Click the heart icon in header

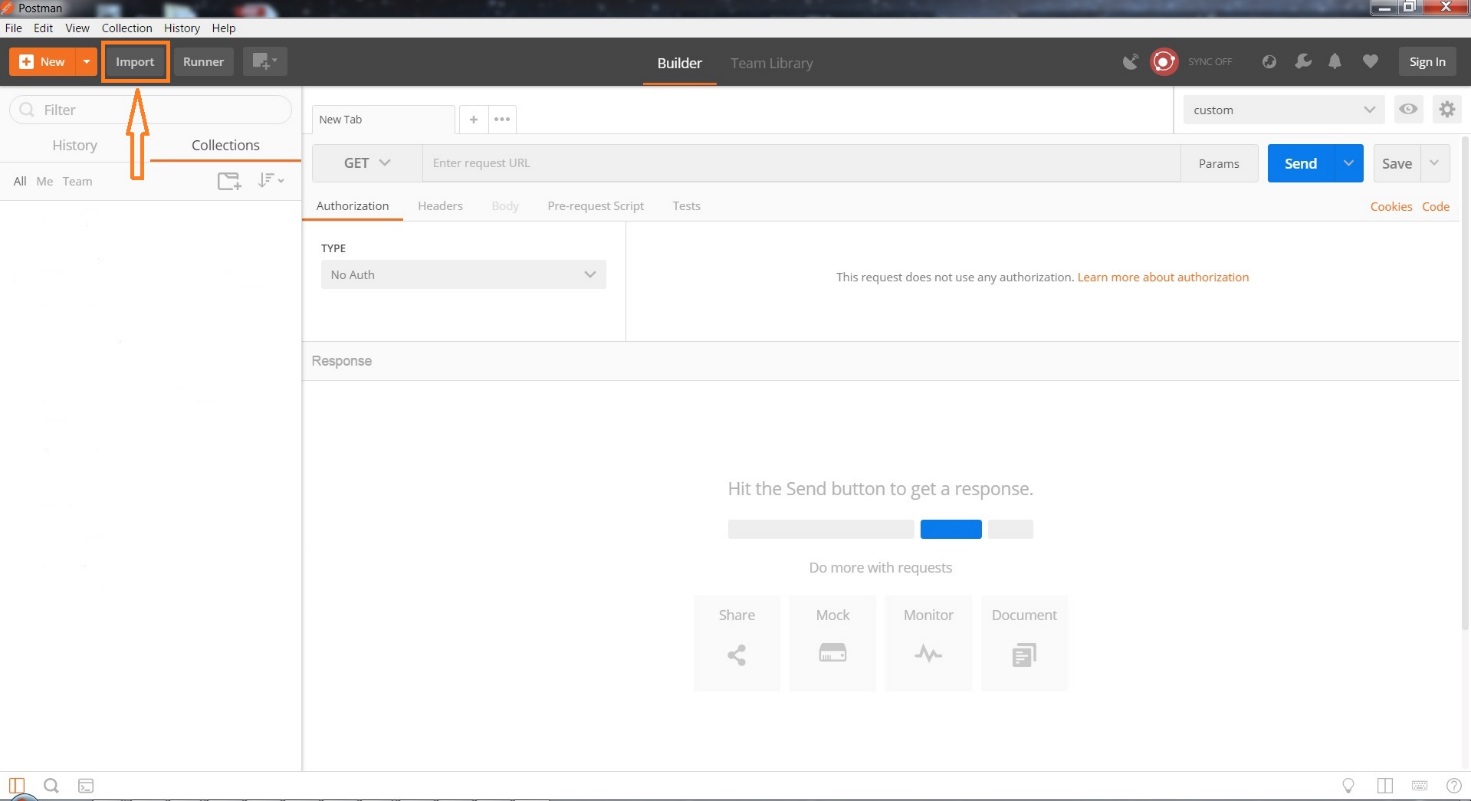point(1370,62)
